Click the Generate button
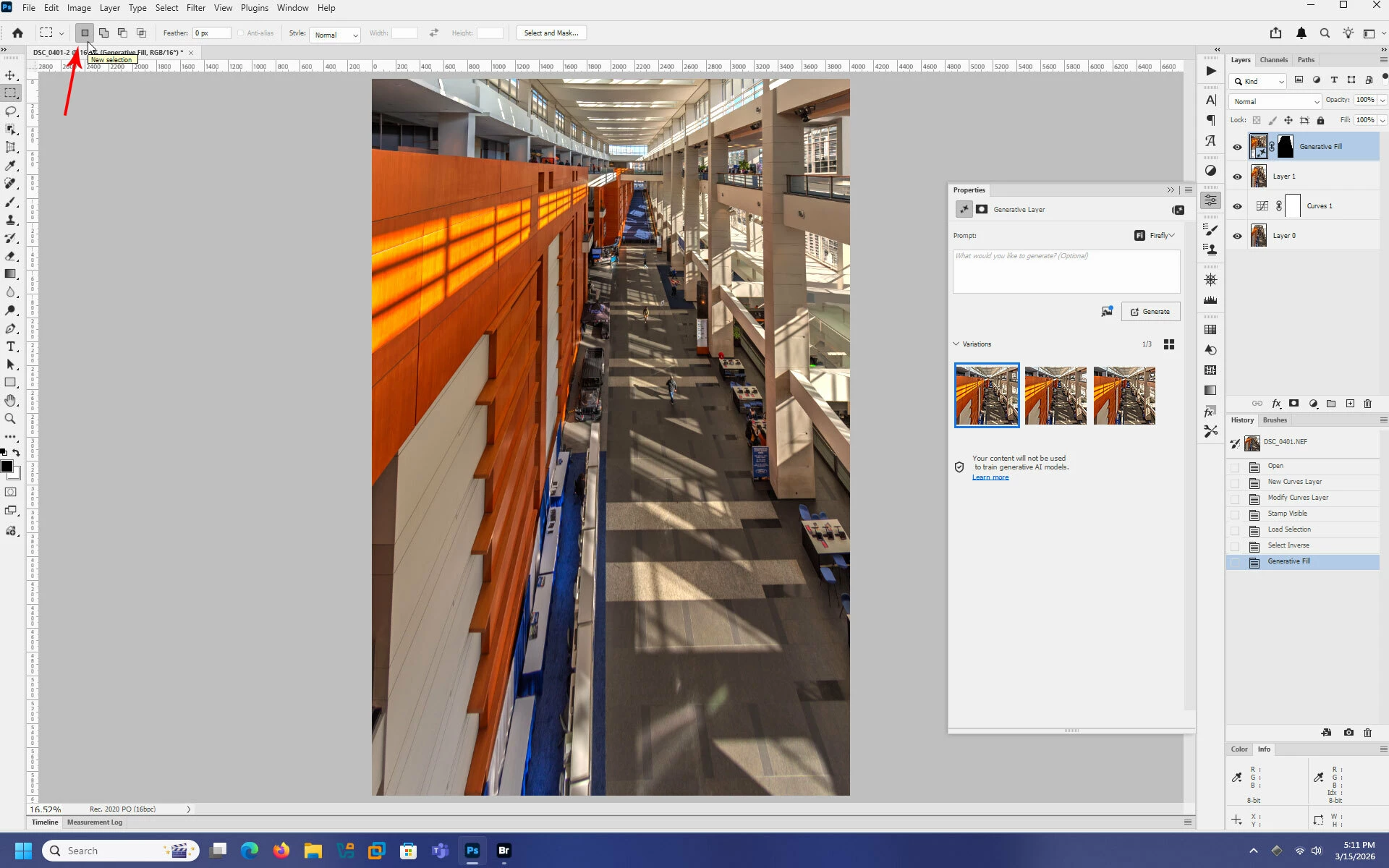The width and height of the screenshot is (1389, 868). click(x=1150, y=312)
